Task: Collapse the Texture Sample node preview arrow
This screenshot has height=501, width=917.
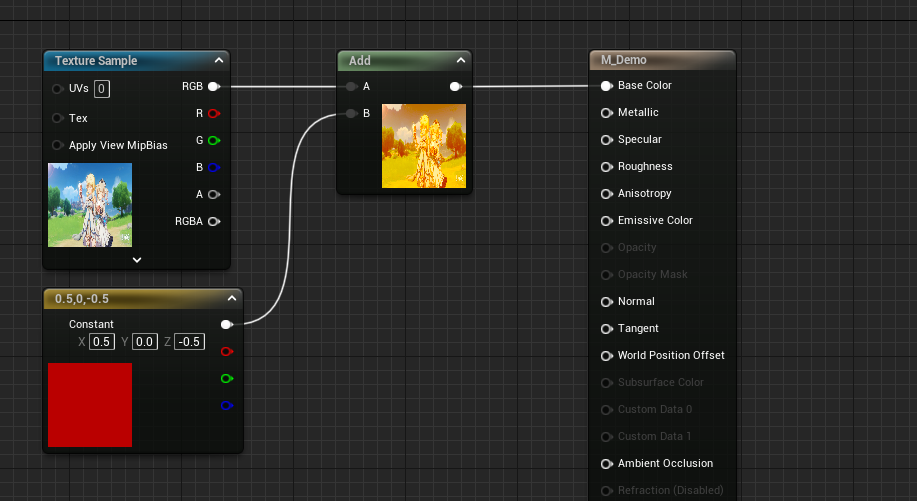Action: pyautogui.click(x=218, y=61)
